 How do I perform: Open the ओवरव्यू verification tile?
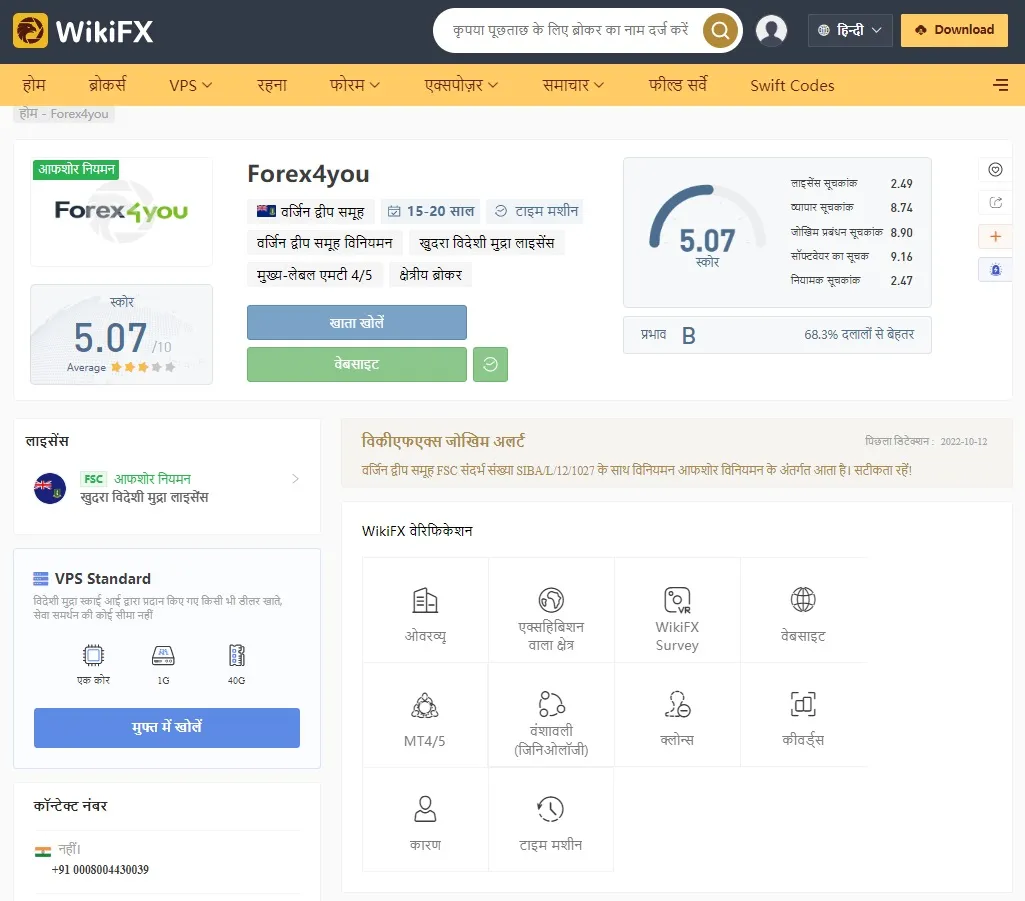click(x=425, y=611)
